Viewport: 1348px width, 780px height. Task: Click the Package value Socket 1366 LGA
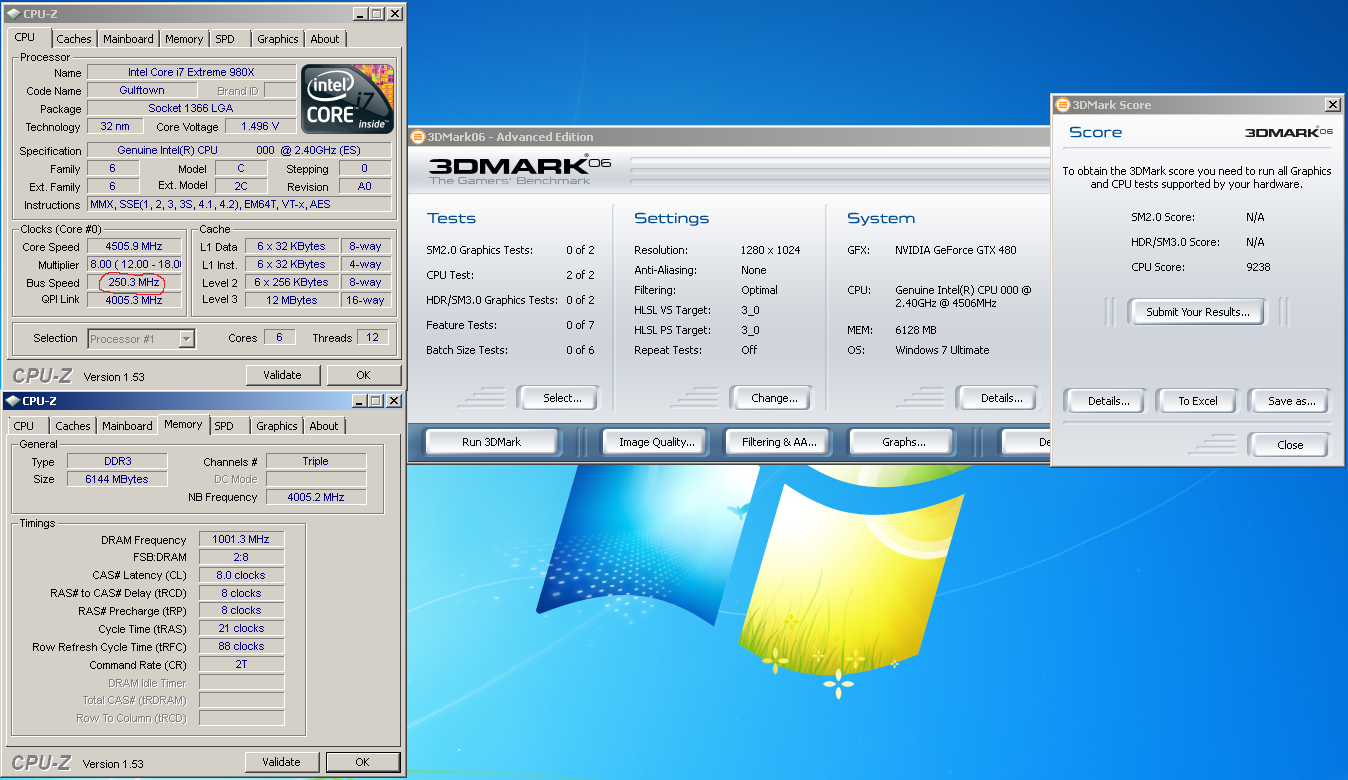(x=191, y=108)
